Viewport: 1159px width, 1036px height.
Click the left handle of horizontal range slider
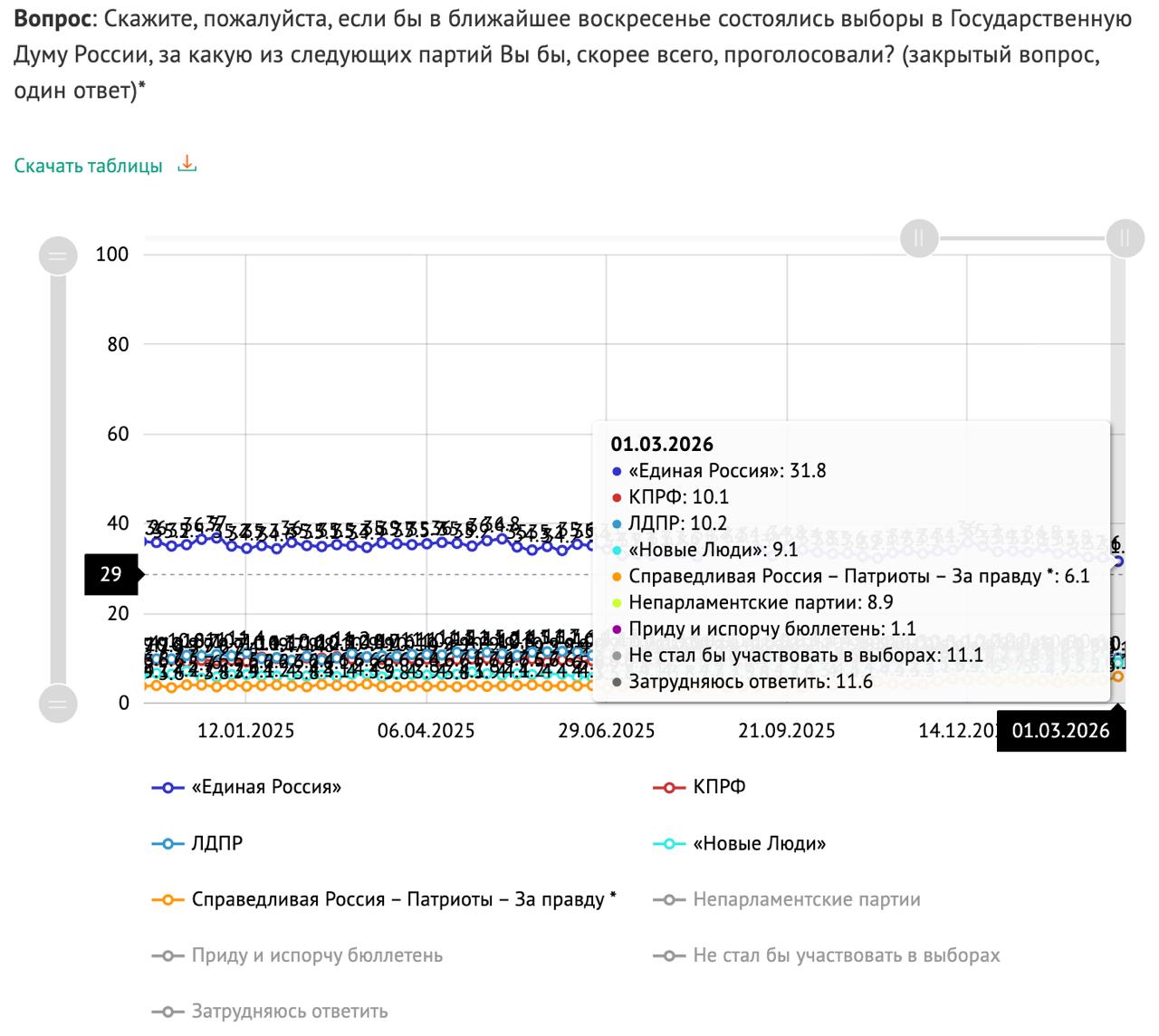(919, 238)
